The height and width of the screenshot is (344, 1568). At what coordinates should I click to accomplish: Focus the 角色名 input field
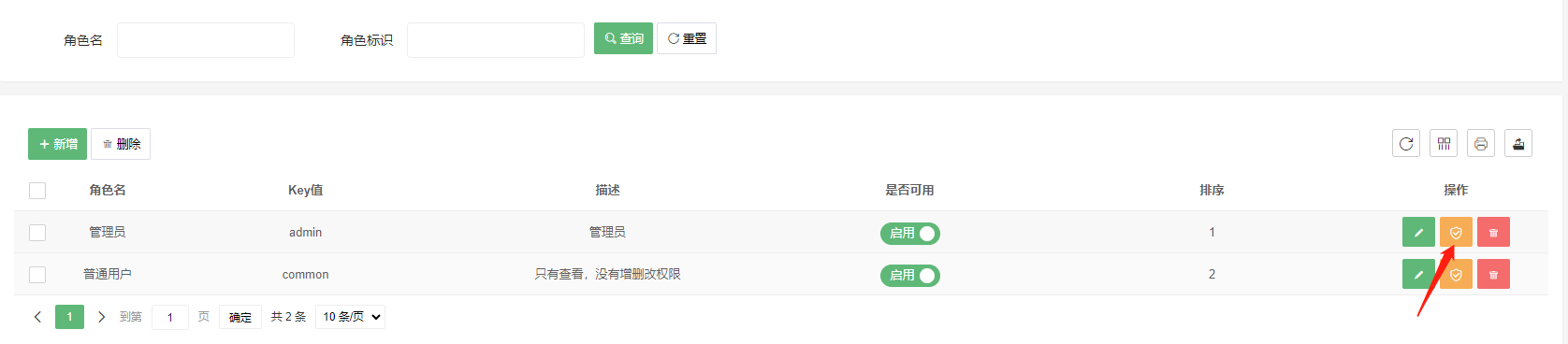(206, 40)
